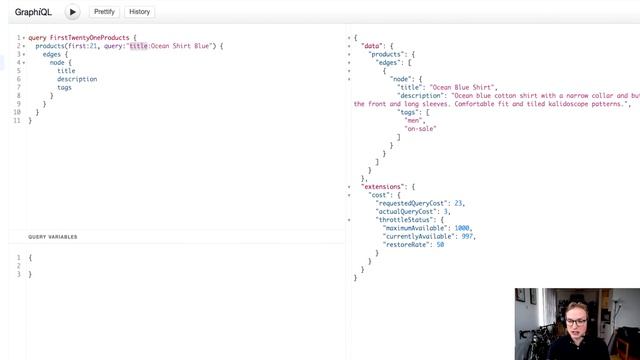The width and height of the screenshot is (640, 360).
Task: Click the highlighted "title" in the query string
Action: click(138, 46)
